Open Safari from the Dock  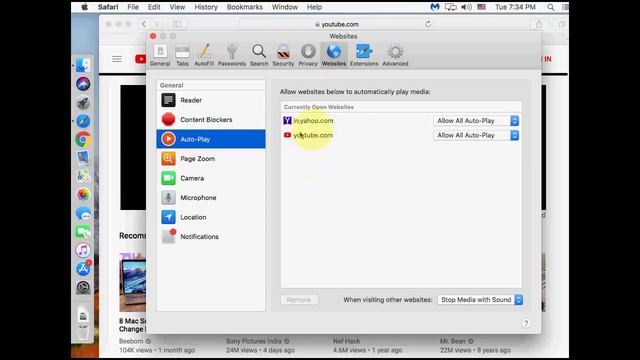point(83,121)
